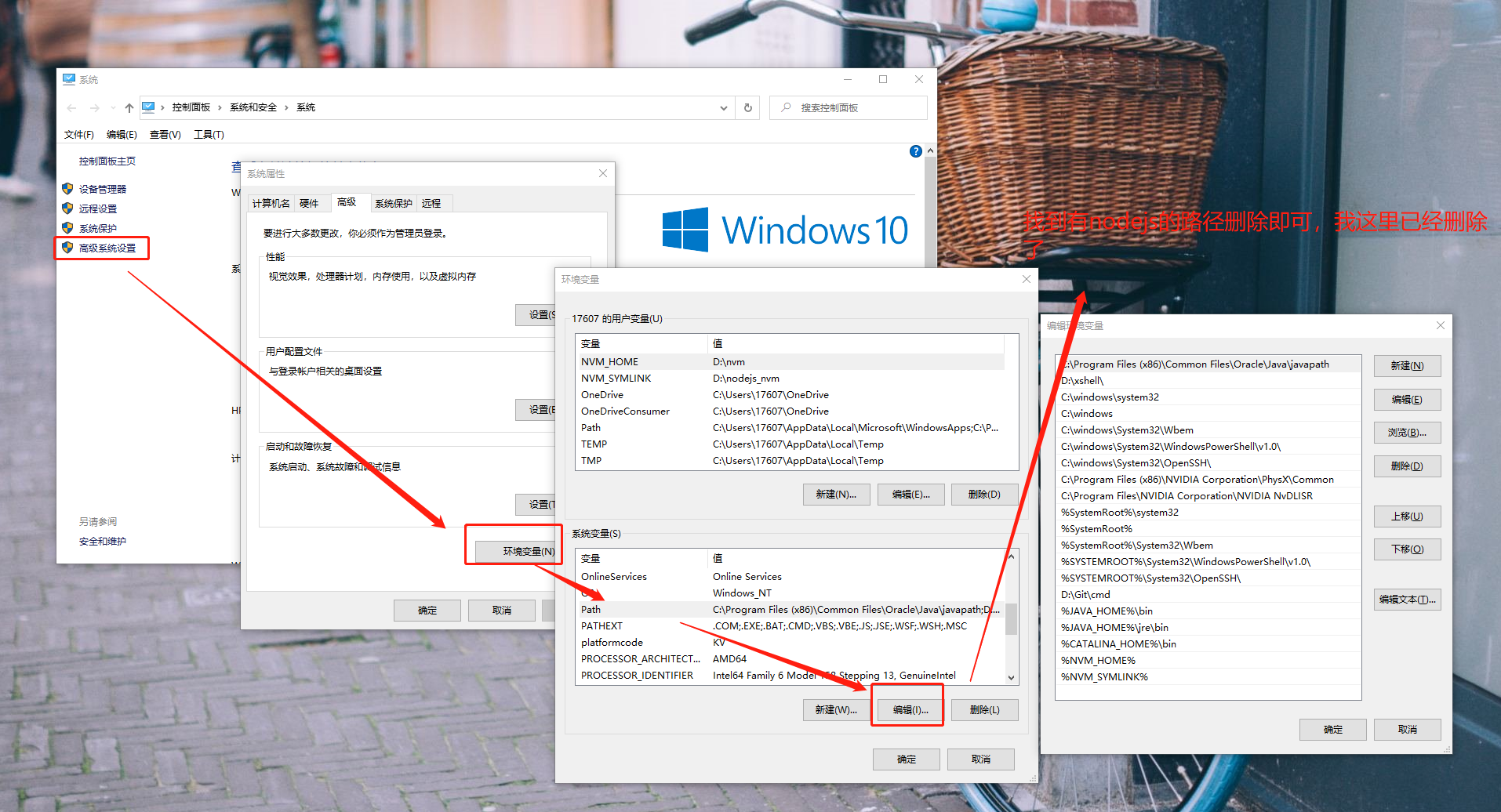
Task: Click the 远程设置 shield icon
Action: pos(67,208)
